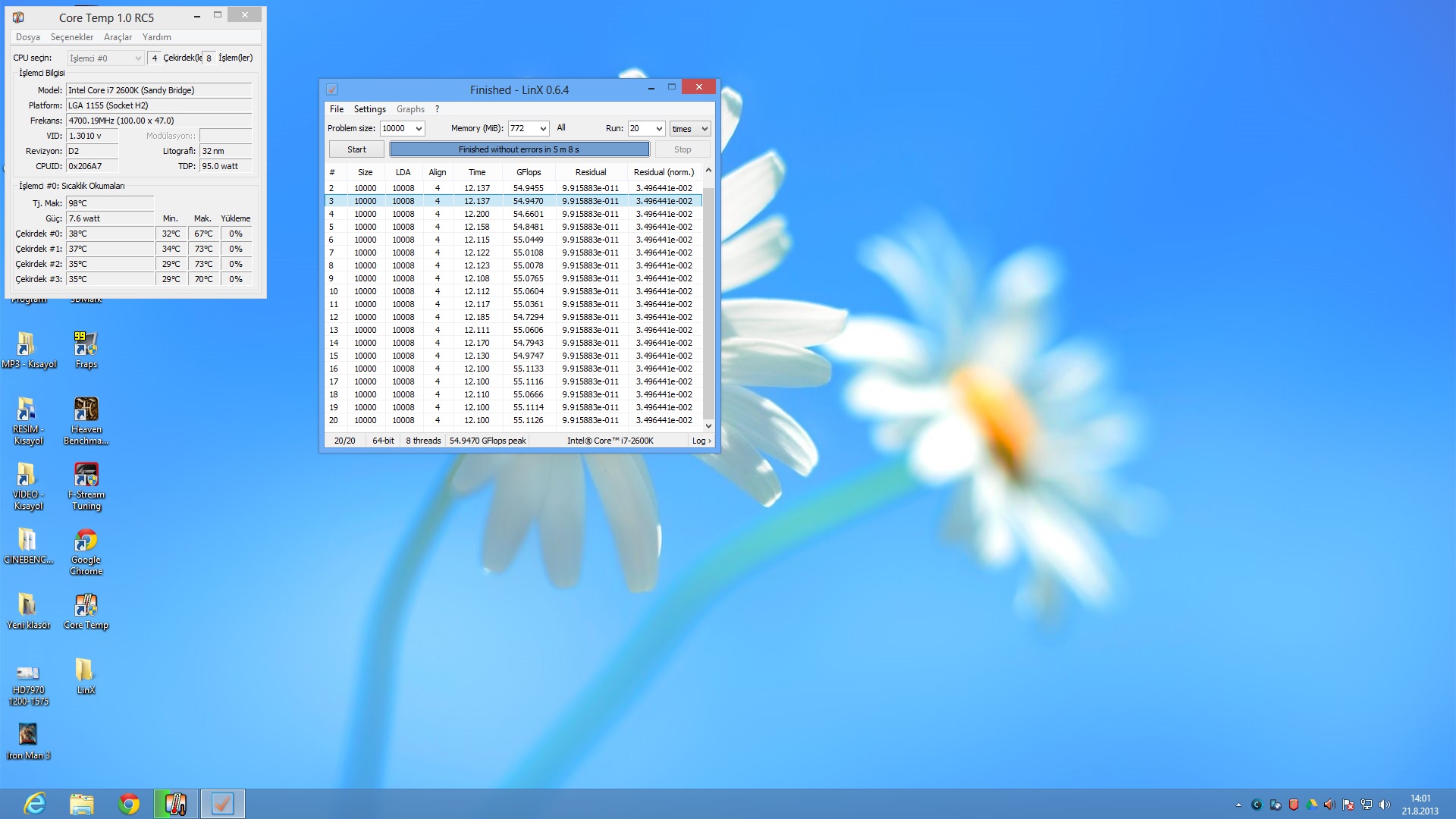Click the 54.9470 GFlops peak status entry
1456x819 pixels.
point(488,441)
